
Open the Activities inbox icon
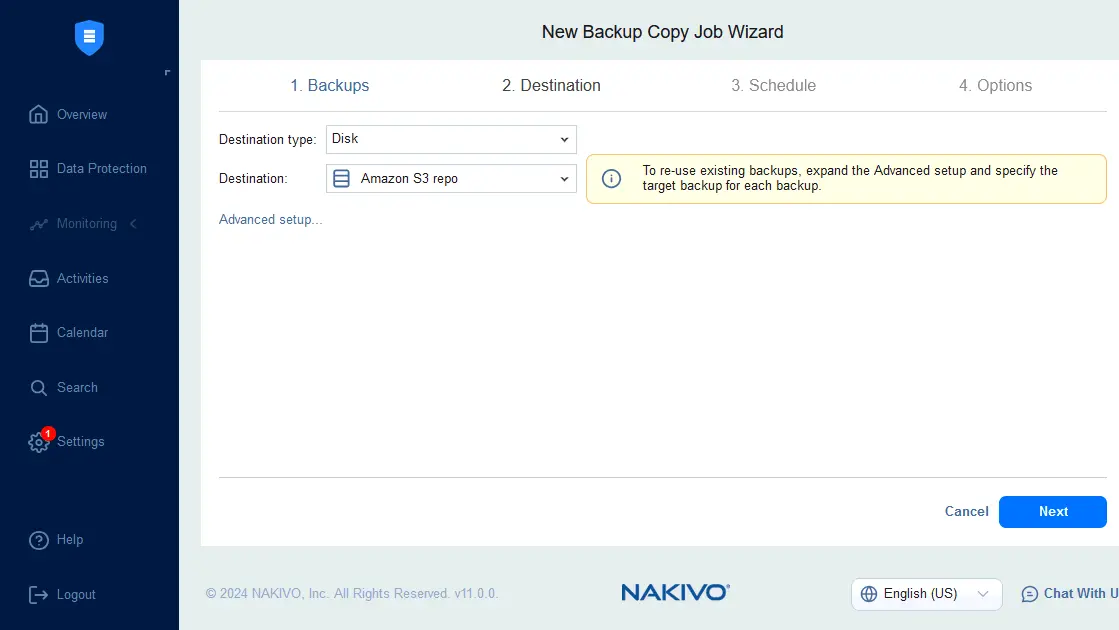[x=39, y=278]
